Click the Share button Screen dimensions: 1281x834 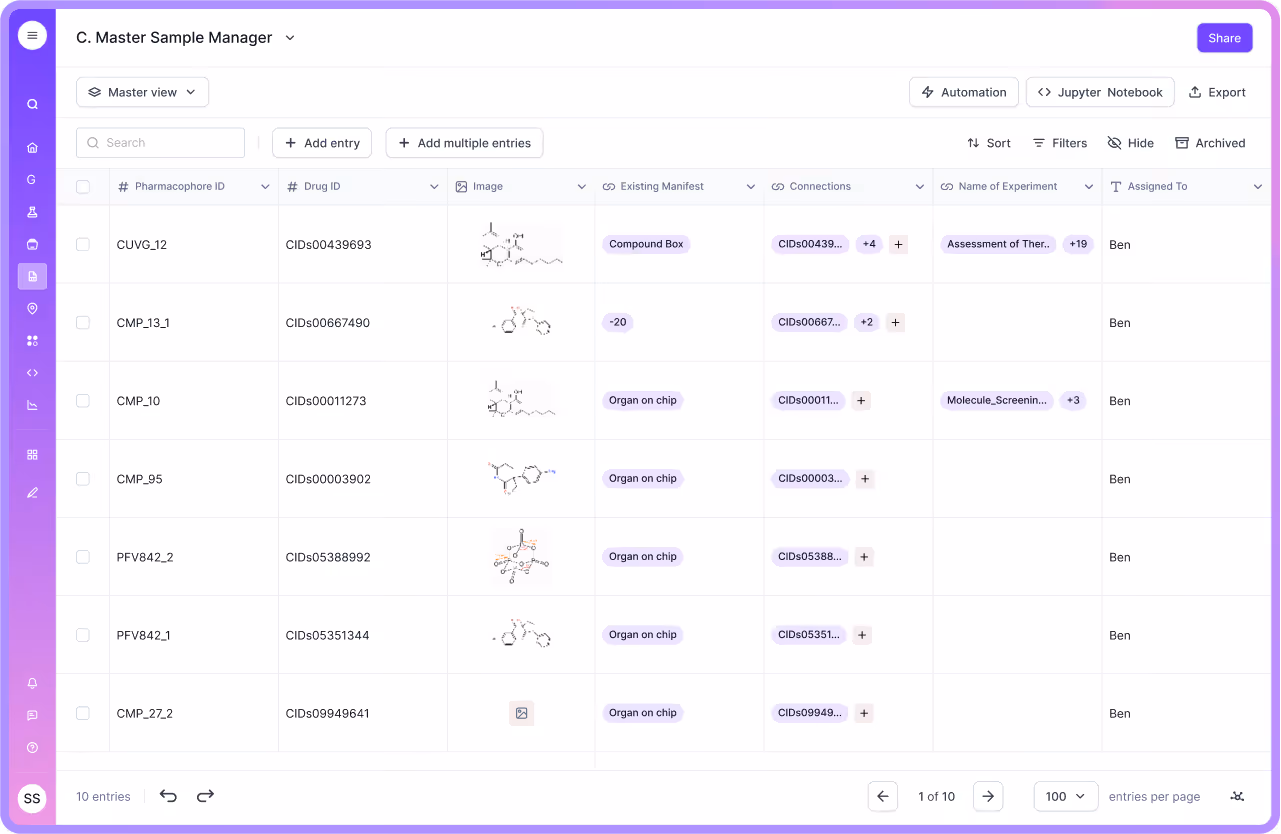[x=1224, y=37]
